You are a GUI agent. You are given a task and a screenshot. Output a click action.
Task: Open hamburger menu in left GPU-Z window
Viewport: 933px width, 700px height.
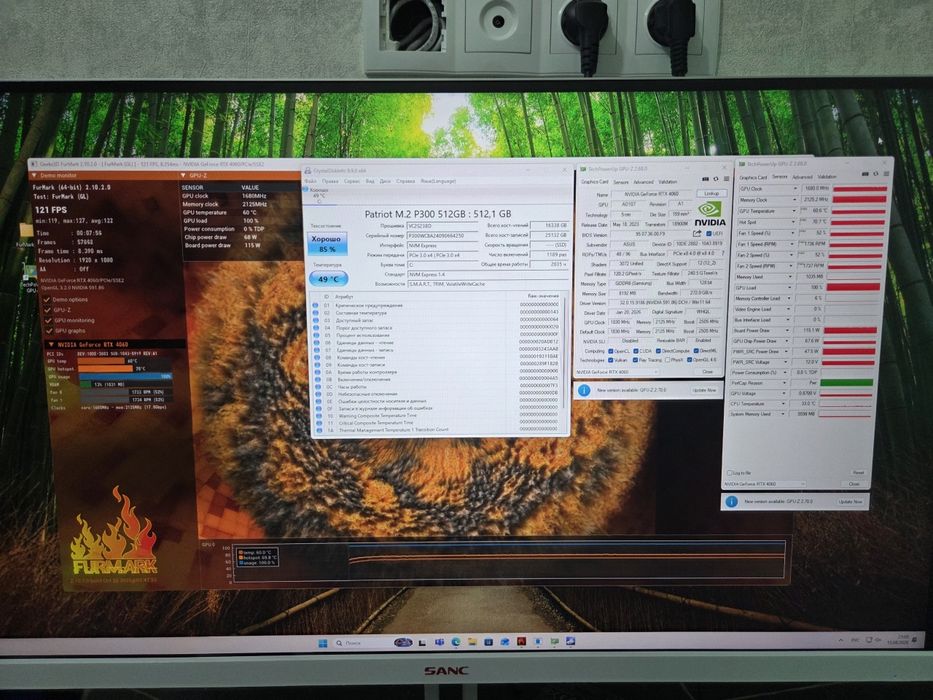[726, 179]
